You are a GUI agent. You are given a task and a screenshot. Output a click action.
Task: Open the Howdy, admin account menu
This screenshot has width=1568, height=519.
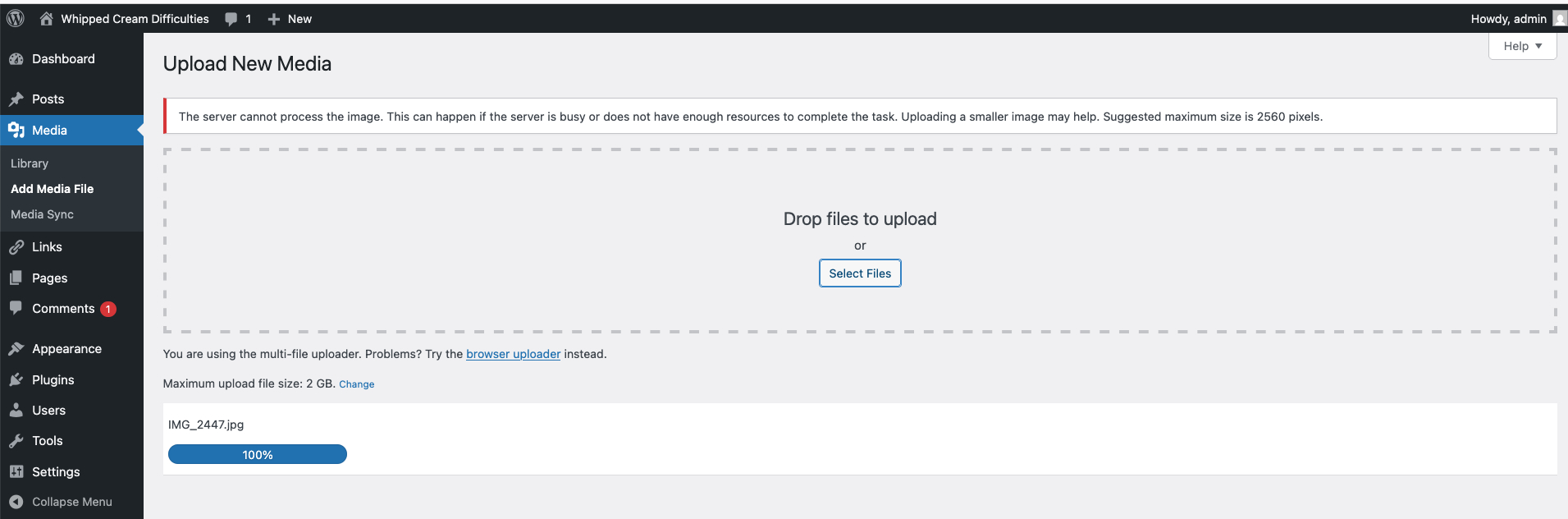[1508, 19]
